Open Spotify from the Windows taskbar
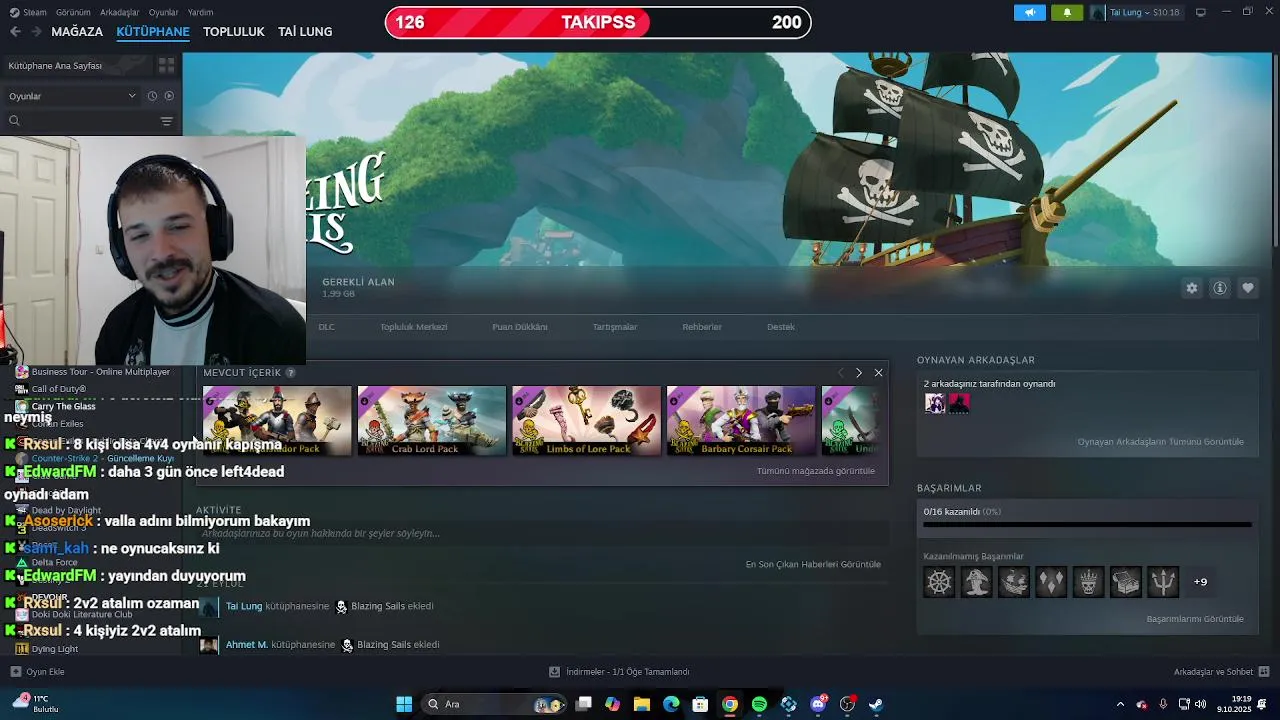The image size is (1280, 720). (x=759, y=704)
